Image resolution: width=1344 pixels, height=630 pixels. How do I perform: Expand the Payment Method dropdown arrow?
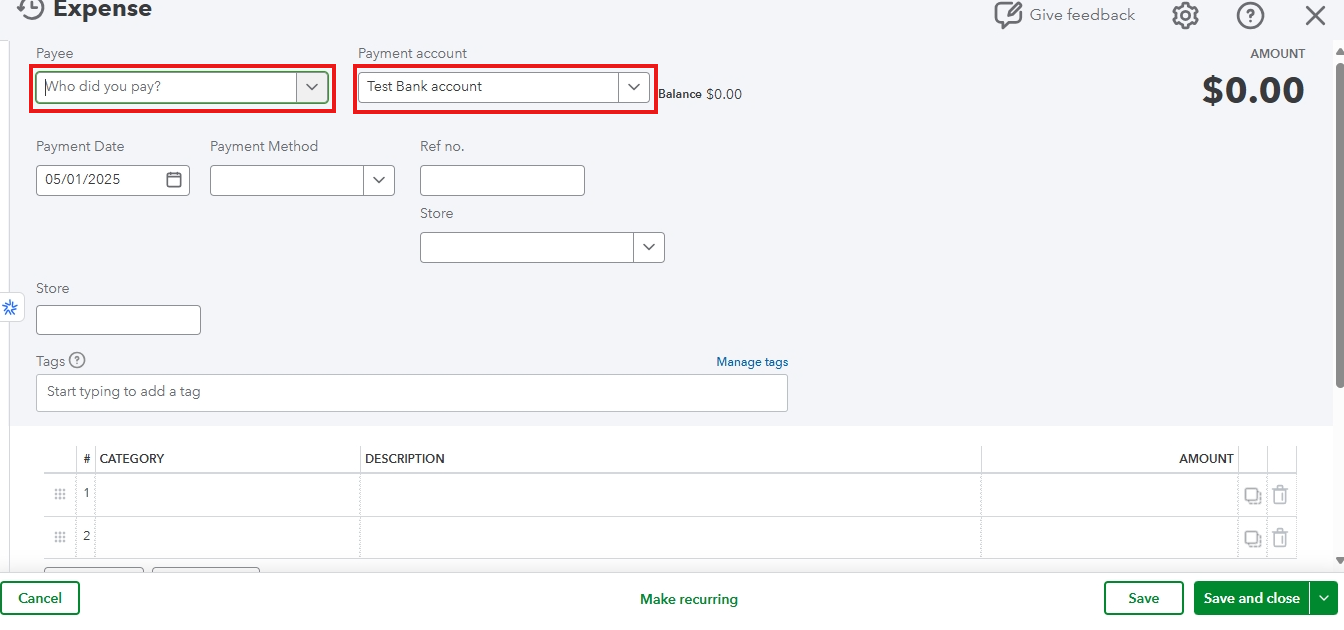[x=379, y=180]
